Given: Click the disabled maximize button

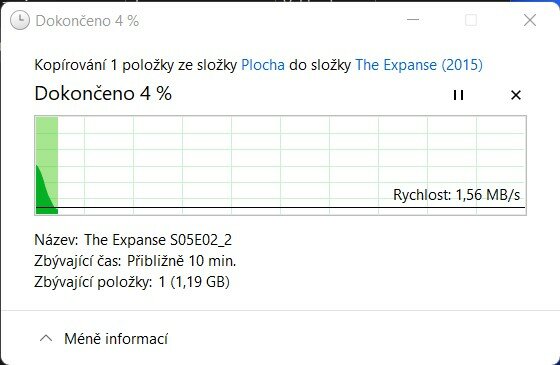Looking at the screenshot, I should pos(471,20).
